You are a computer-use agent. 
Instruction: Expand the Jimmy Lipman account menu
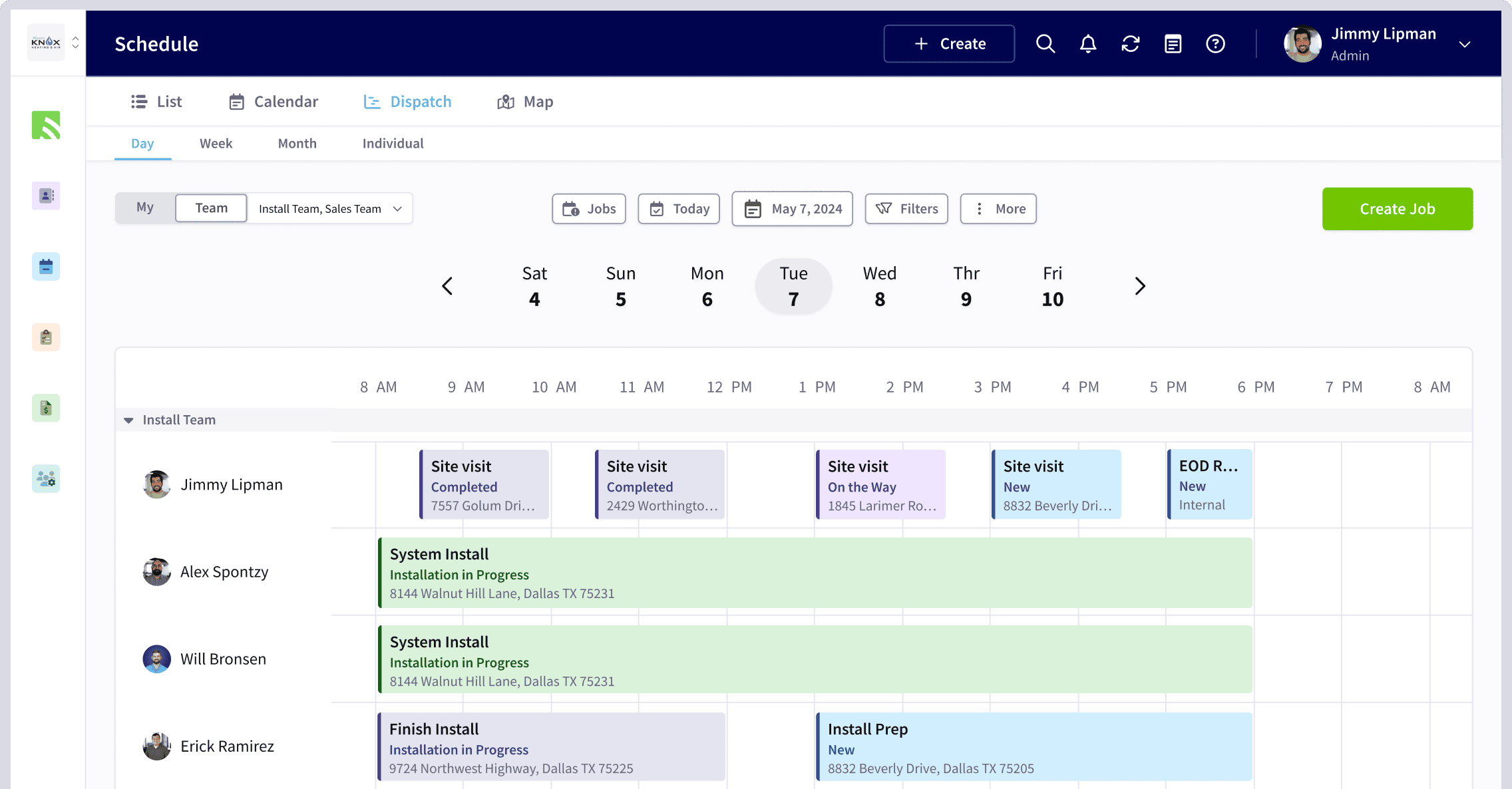tap(1464, 45)
